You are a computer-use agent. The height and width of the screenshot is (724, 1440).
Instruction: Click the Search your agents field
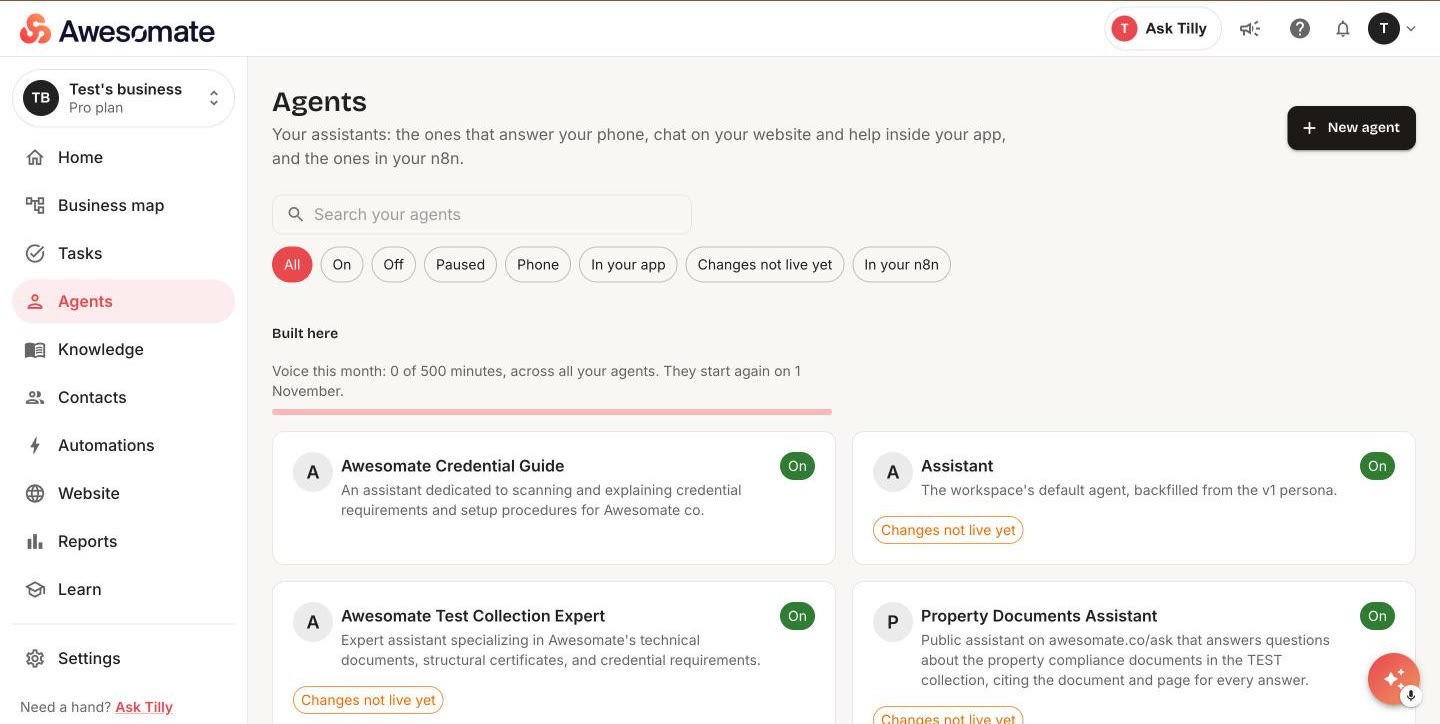pyautogui.click(x=482, y=214)
